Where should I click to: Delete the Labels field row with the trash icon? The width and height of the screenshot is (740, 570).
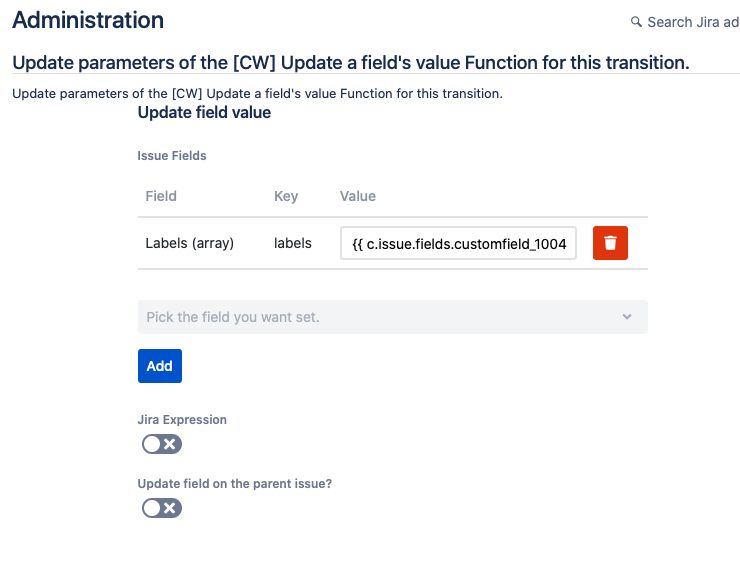point(610,243)
